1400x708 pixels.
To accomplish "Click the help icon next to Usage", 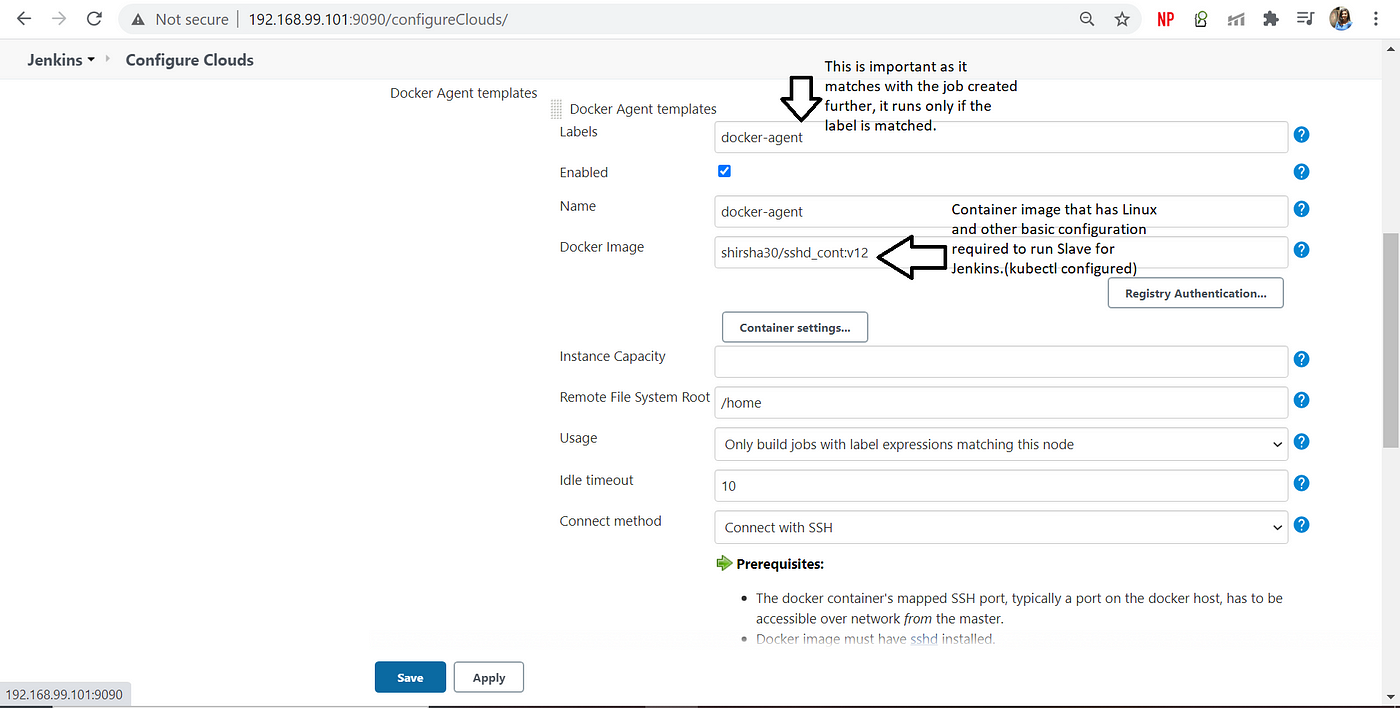I will coord(1302,442).
